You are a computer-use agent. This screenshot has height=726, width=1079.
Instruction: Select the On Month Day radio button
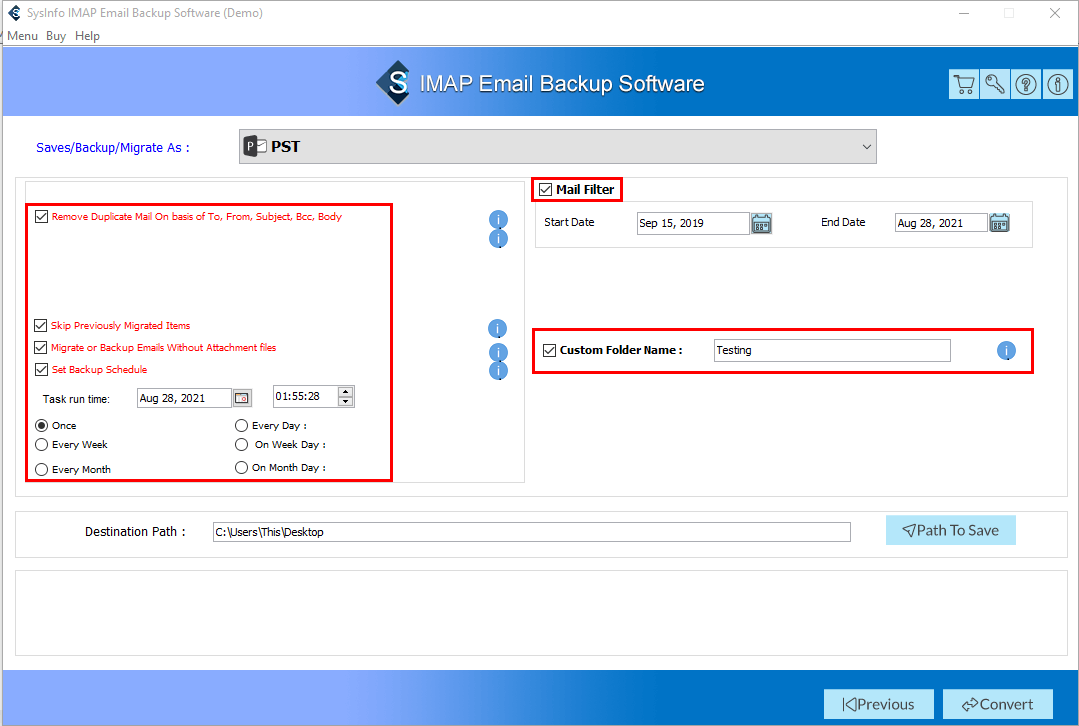(242, 467)
